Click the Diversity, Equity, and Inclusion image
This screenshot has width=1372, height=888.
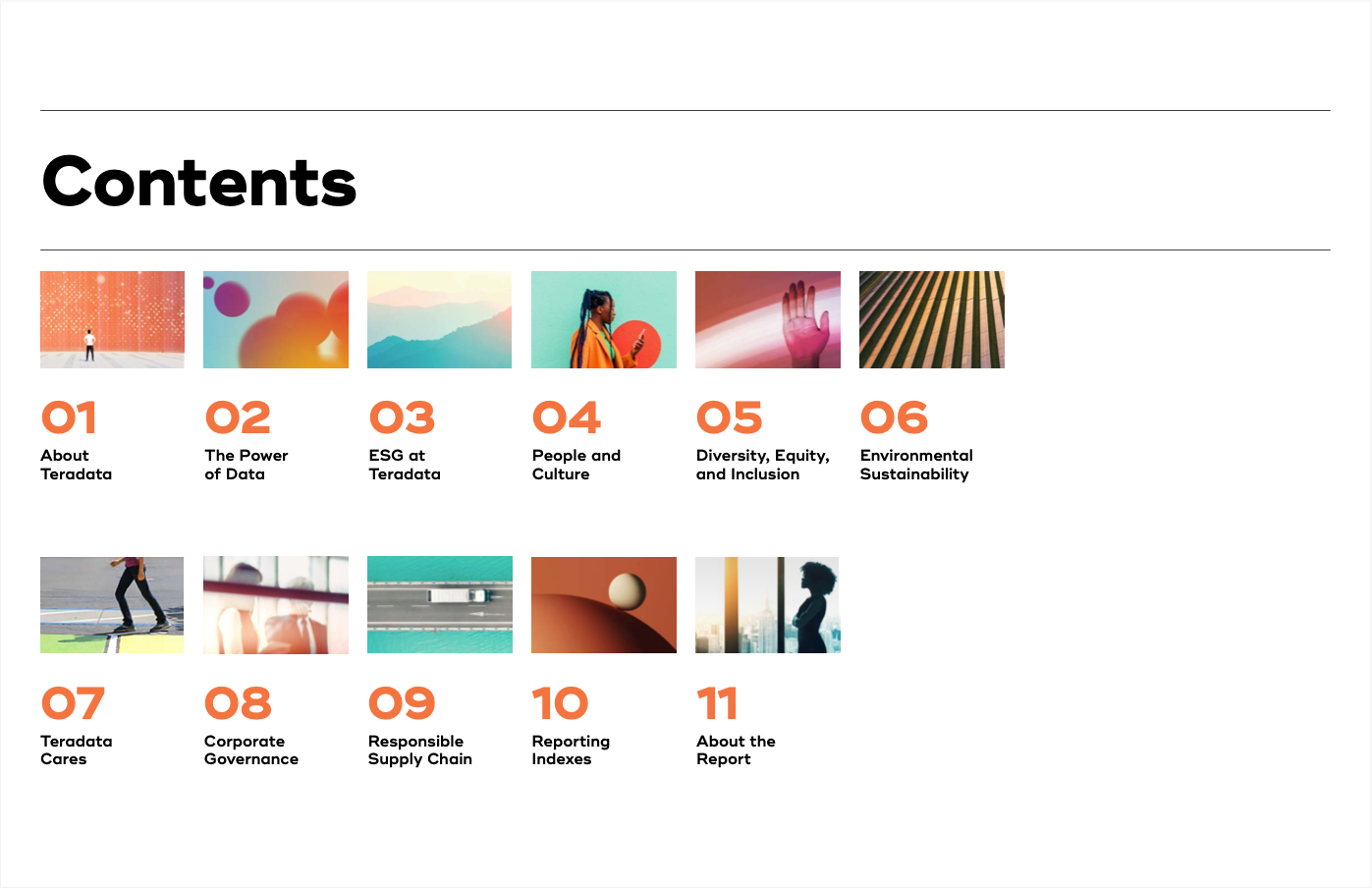click(x=767, y=319)
